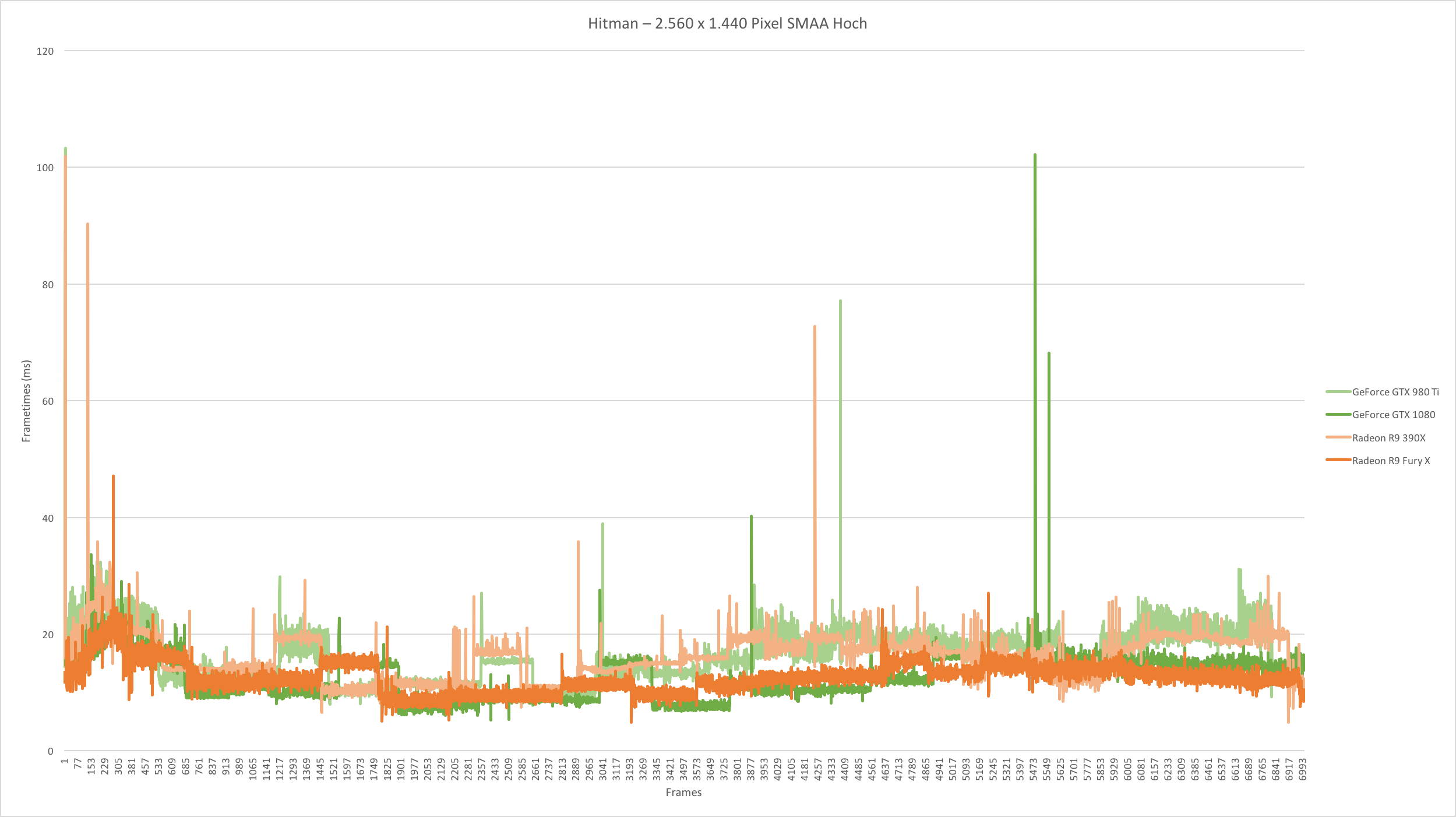Pick the dark orange R9 Fury X legend line

click(x=1338, y=460)
